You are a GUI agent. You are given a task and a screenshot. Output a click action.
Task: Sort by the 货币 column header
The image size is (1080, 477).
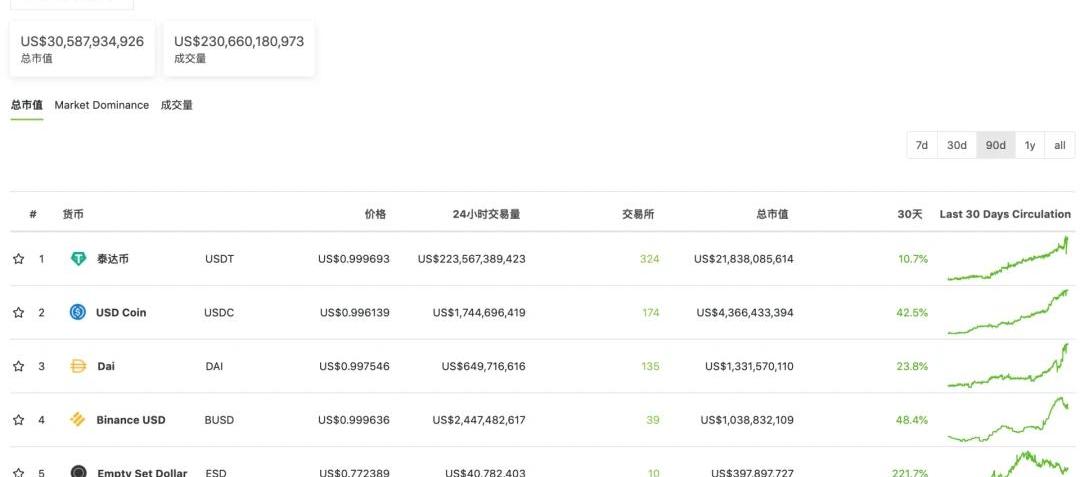click(73, 214)
